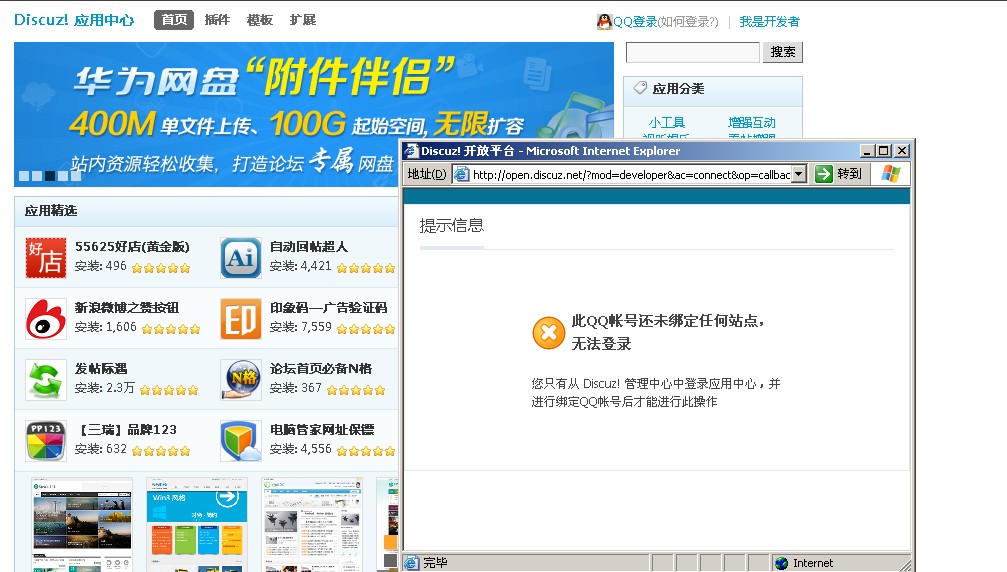Click the 发帖际遇 green arrows icon
Image resolution: width=1007 pixels, height=572 pixels.
click(x=46, y=379)
